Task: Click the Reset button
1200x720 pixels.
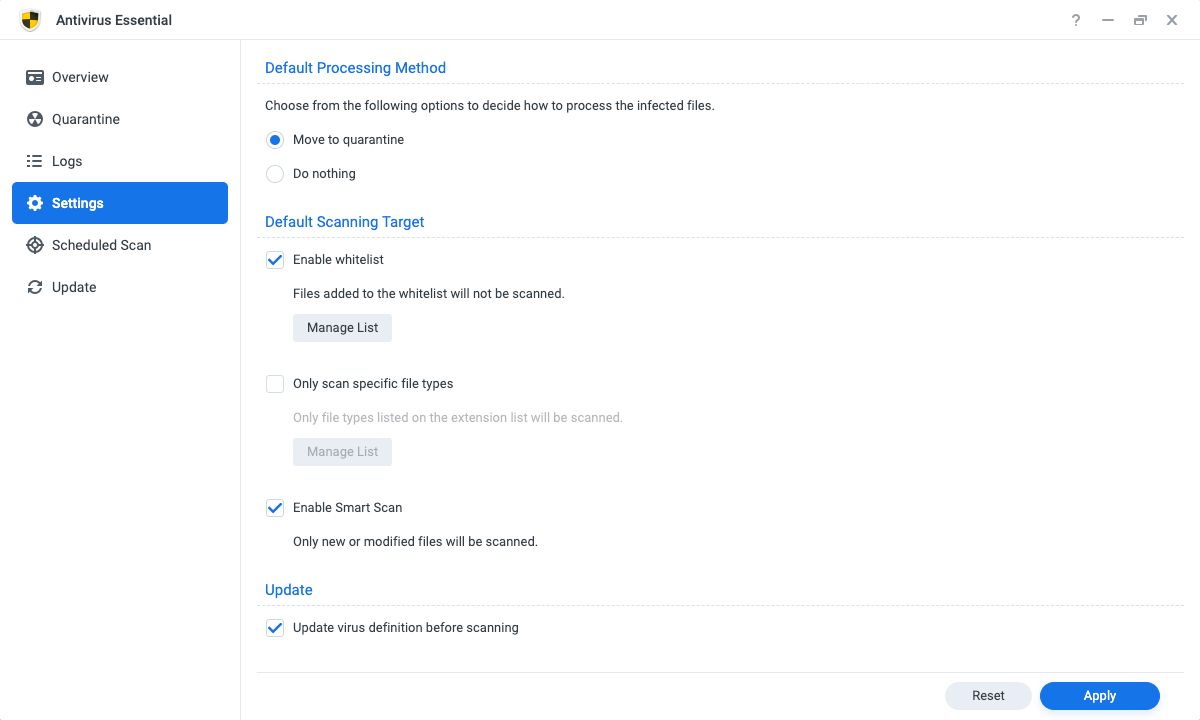Action: coord(988,696)
